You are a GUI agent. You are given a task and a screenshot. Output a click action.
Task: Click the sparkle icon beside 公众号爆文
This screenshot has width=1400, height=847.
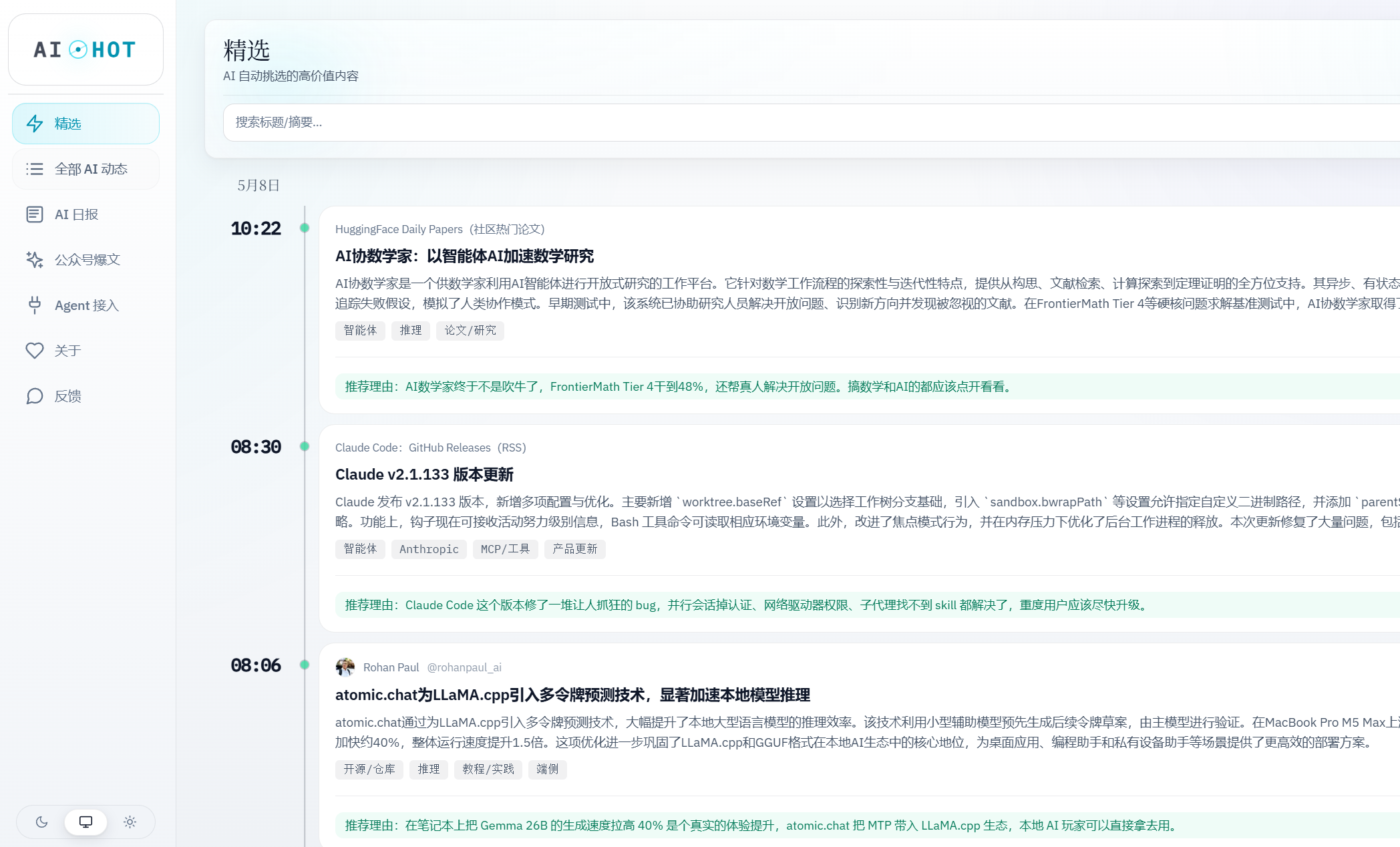click(x=35, y=260)
